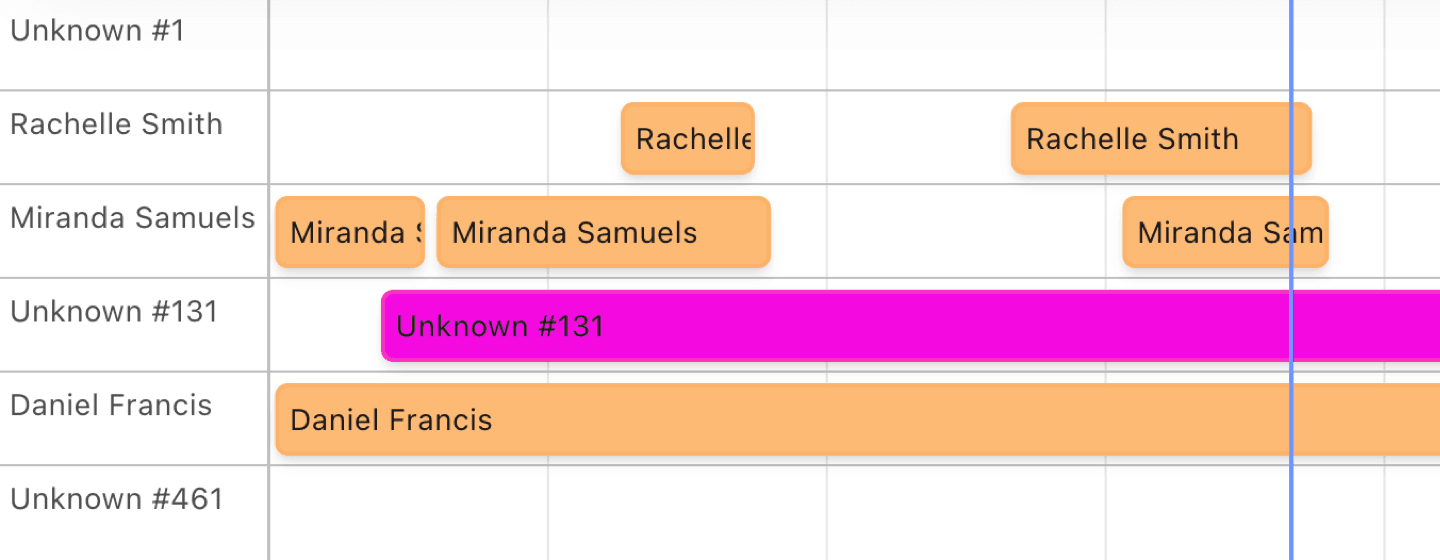Image resolution: width=1440 pixels, height=560 pixels.
Task: Open the short truncated "Rachelle" event bar
Action: [687, 139]
